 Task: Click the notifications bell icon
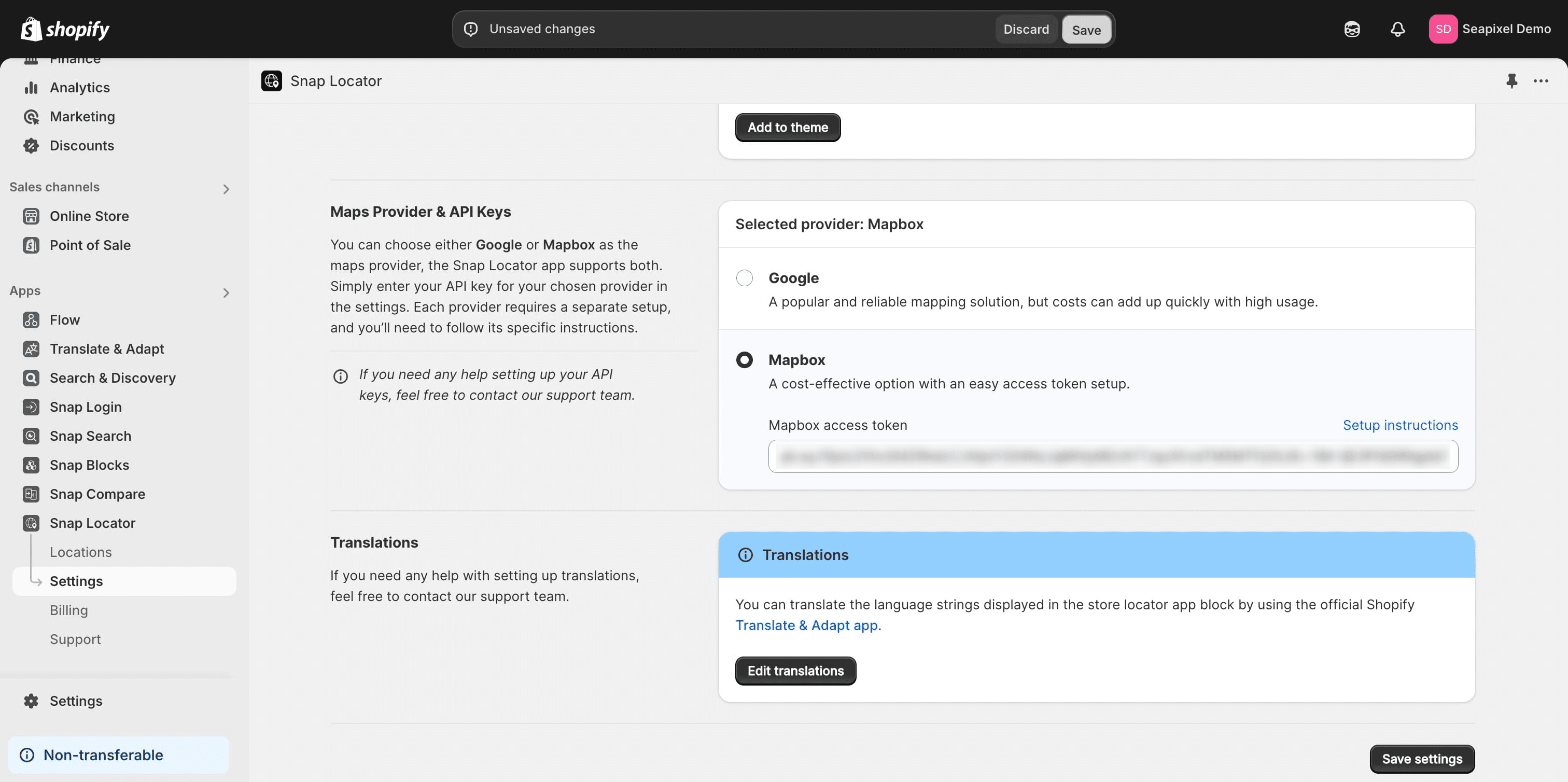[1397, 29]
